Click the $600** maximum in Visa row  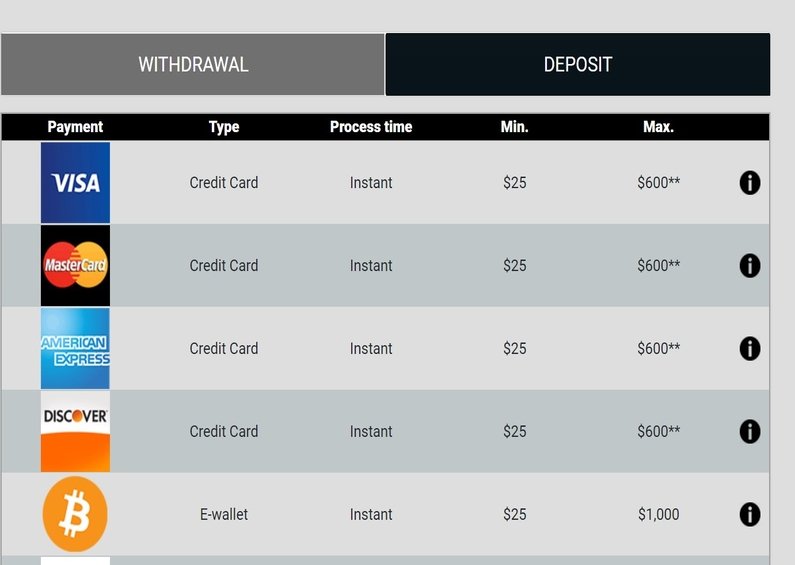[x=658, y=182]
